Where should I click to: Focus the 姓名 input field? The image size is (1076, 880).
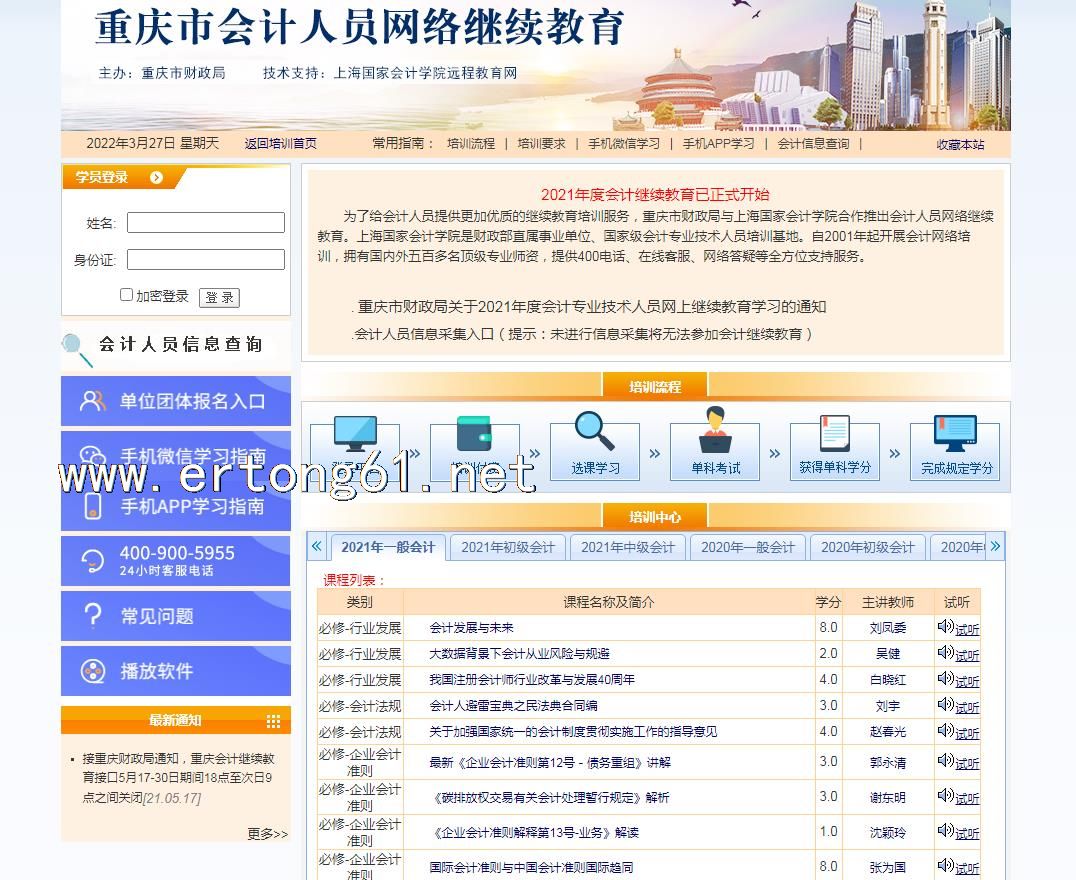coord(205,223)
